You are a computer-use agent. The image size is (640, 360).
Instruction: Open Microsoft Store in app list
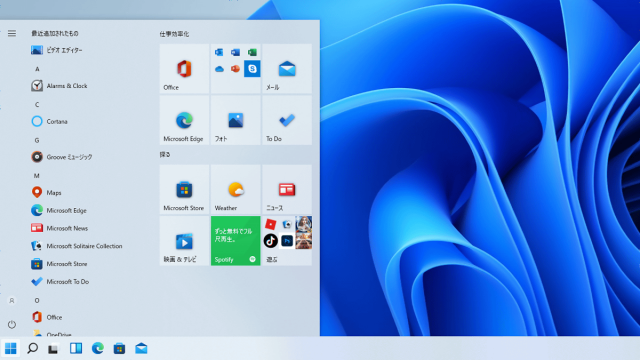pos(59,264)
